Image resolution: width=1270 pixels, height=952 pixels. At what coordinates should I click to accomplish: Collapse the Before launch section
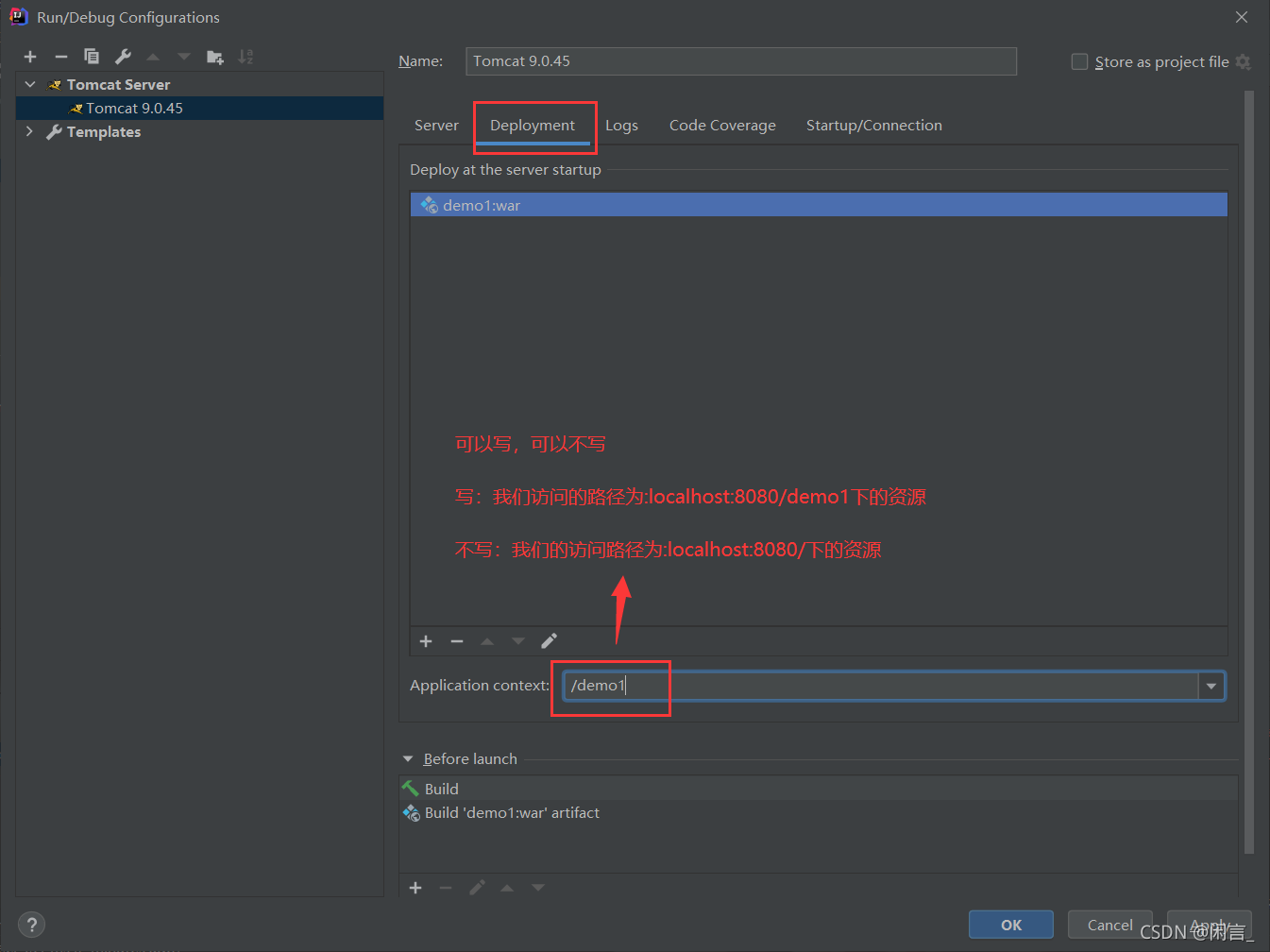tap(408, 758)
